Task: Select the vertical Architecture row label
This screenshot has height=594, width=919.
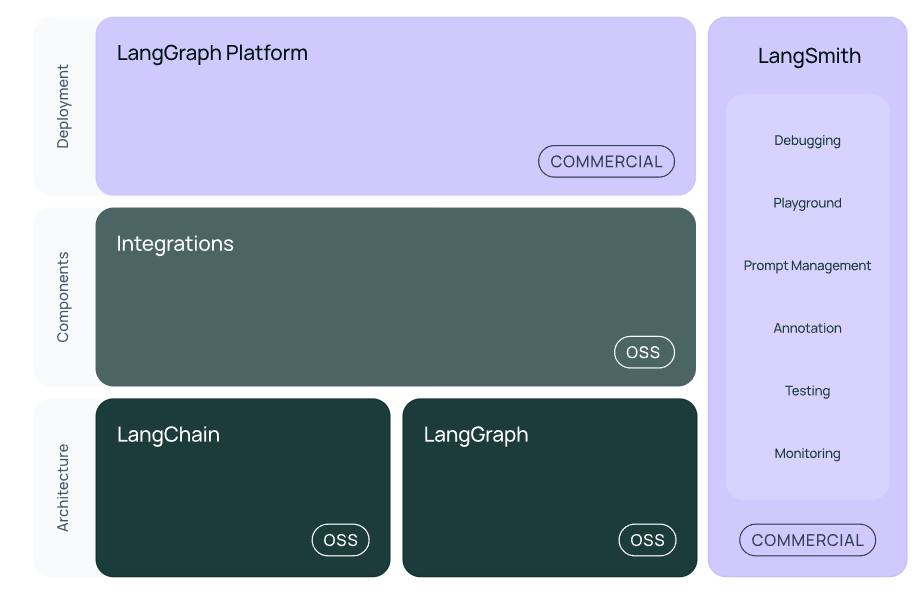Action: pos(64,488)
